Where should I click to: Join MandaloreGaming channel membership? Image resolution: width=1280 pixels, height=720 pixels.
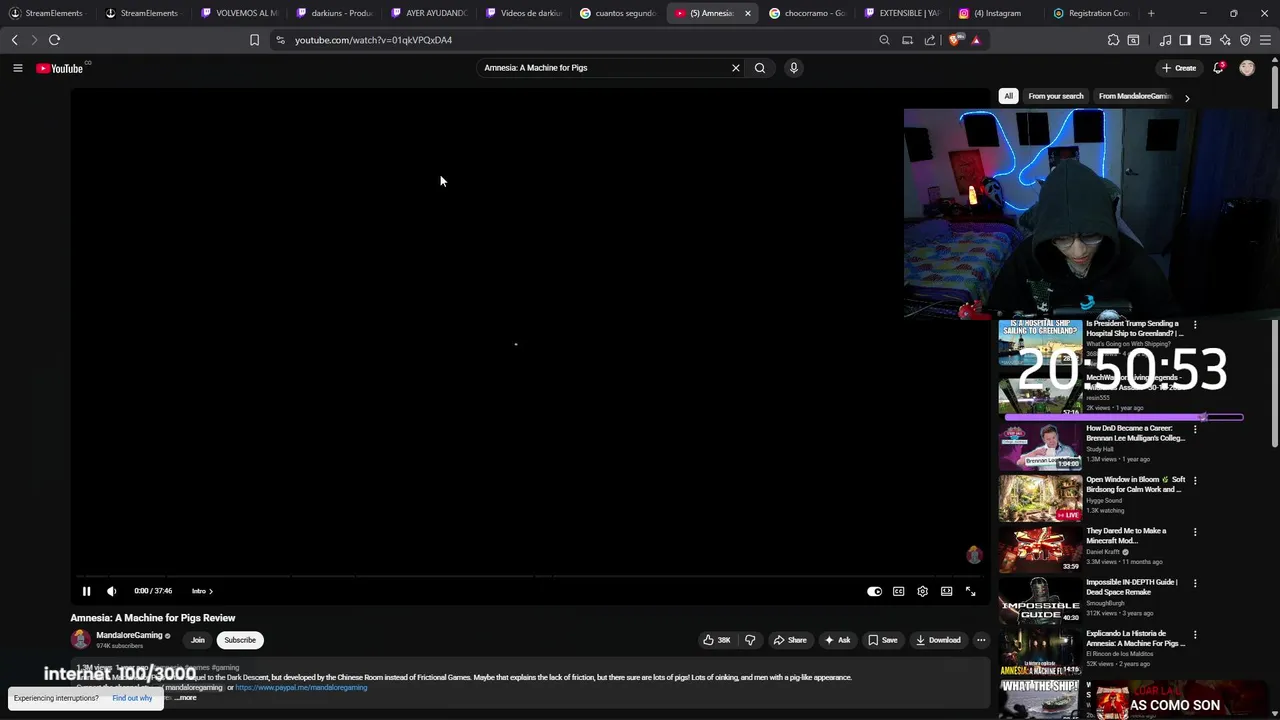(198, 640)
